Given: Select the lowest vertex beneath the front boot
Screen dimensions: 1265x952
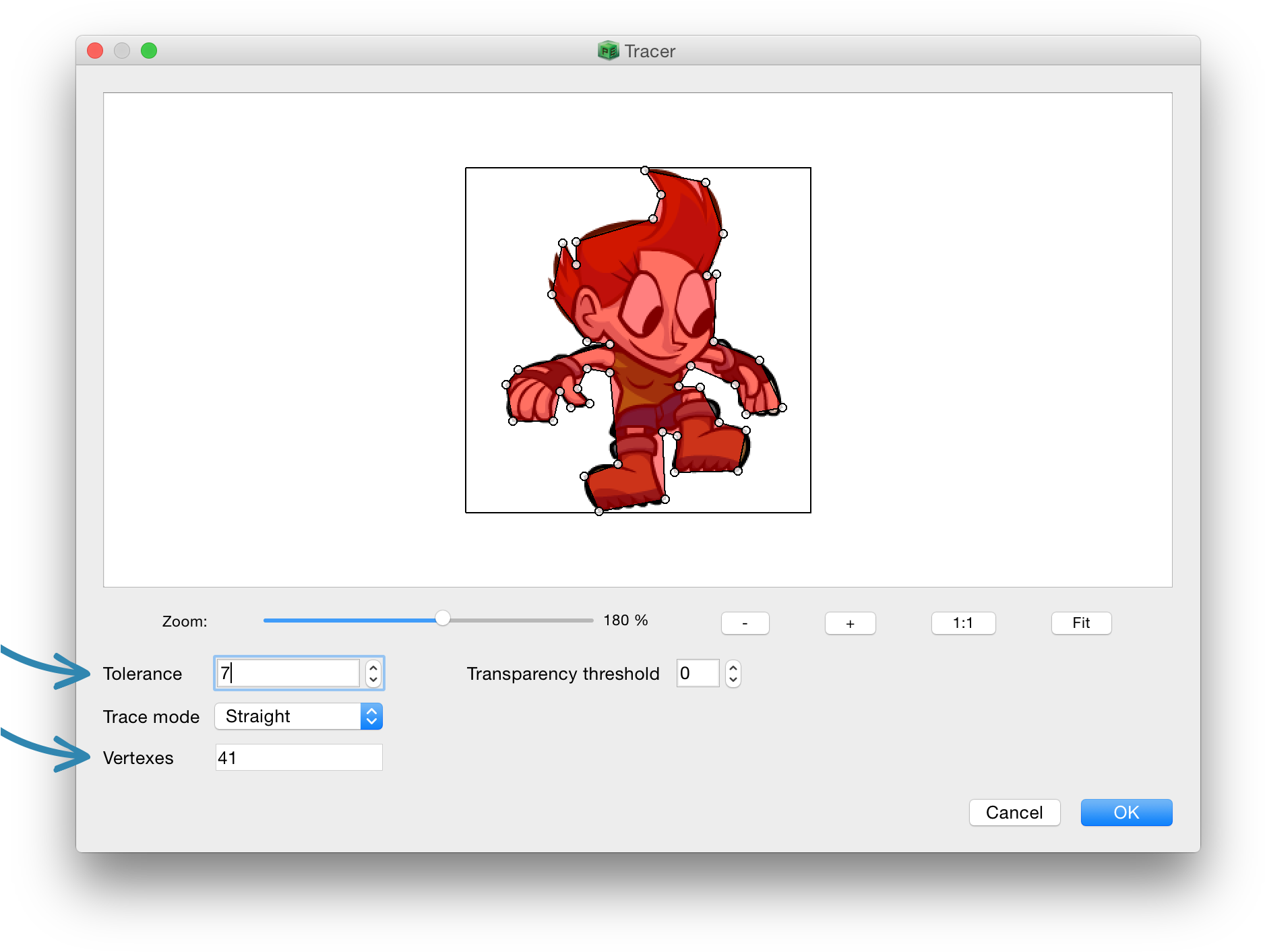Looking at the screenshot, I should point(599,511).
